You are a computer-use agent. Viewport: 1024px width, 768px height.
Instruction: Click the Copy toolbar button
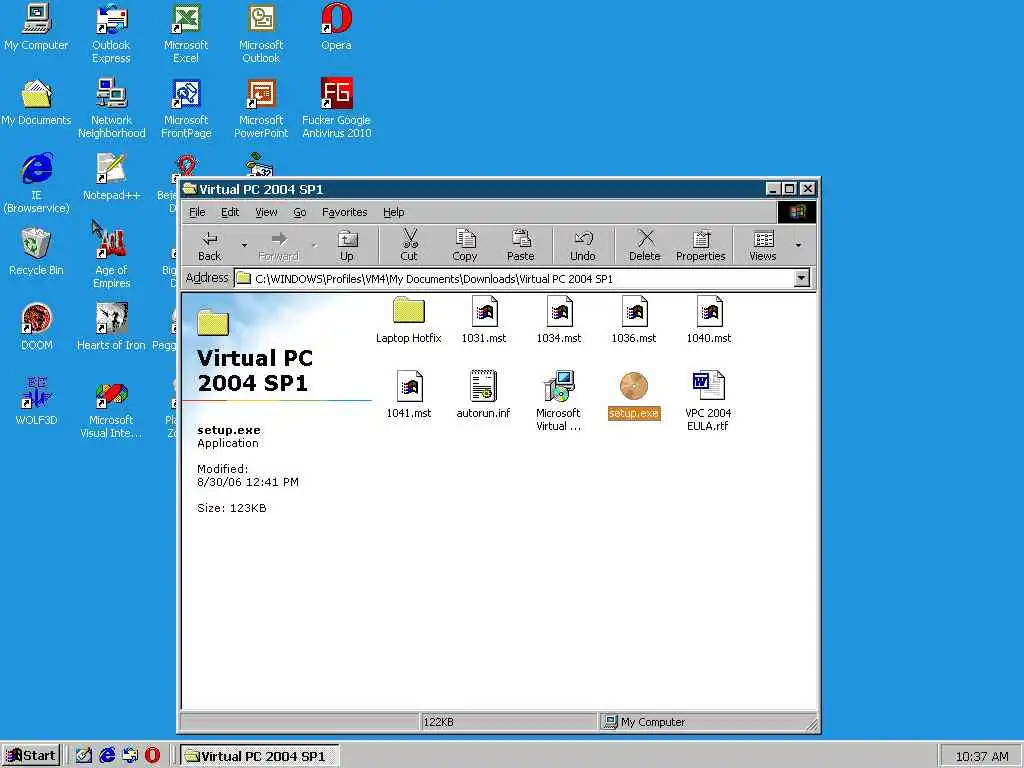click(x=465, y=246)
